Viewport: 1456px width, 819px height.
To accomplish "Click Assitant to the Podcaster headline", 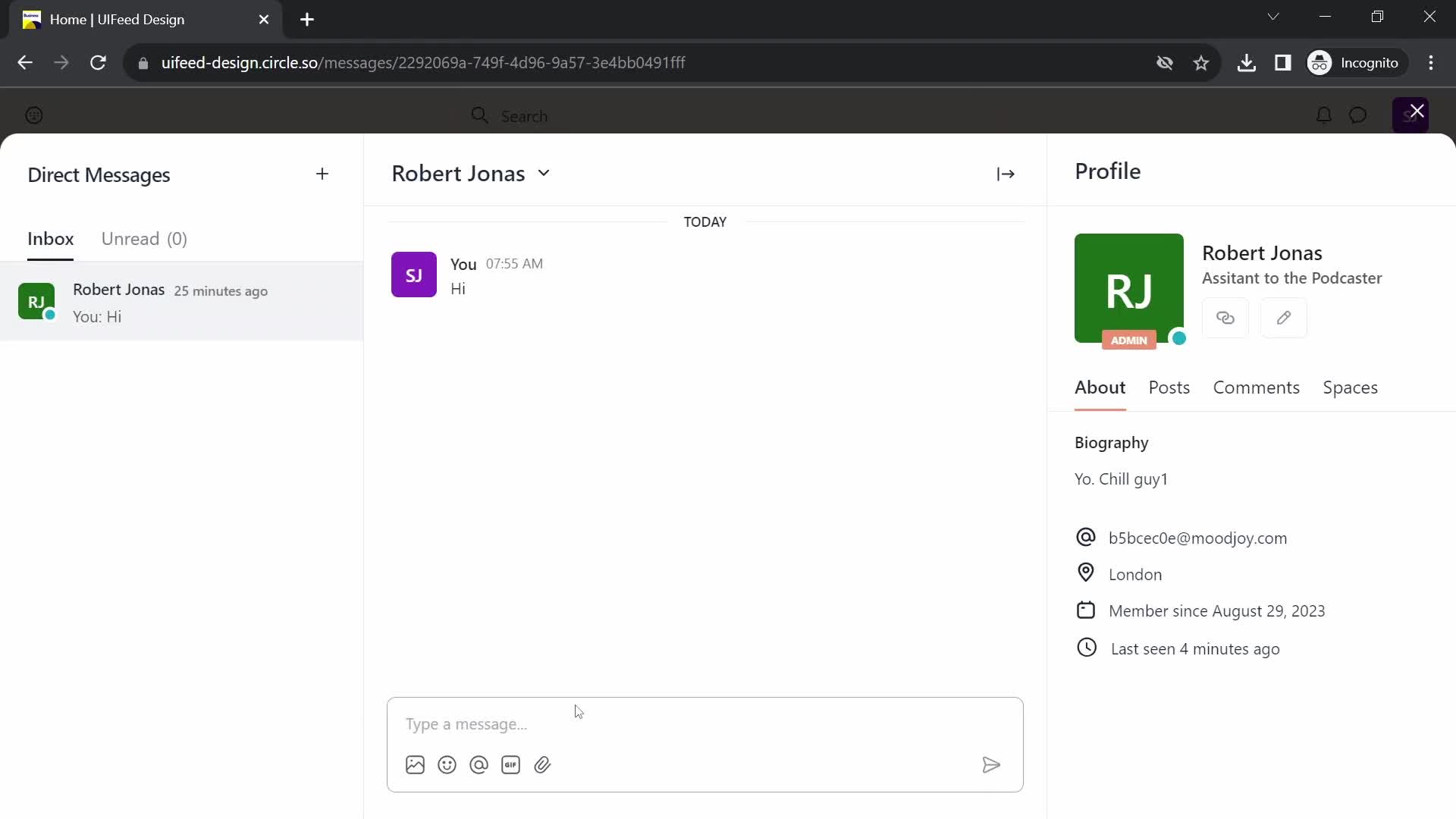I will [x=1291, y=278].
